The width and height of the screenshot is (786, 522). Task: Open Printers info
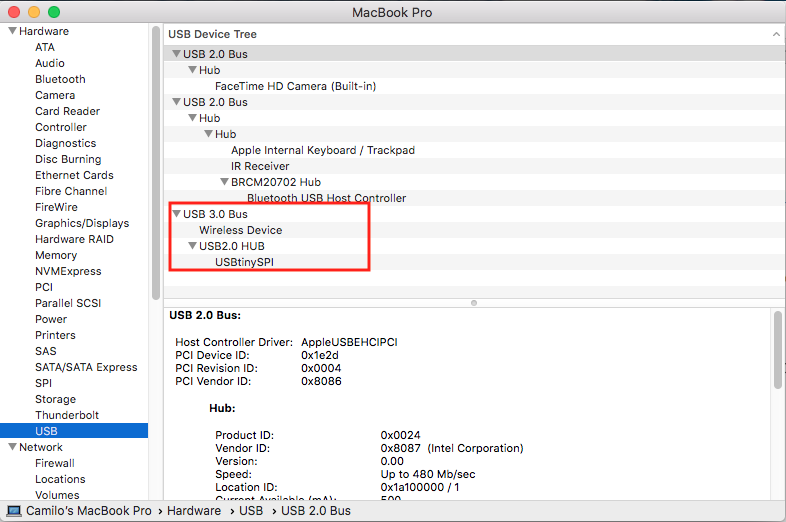point(55,335)
